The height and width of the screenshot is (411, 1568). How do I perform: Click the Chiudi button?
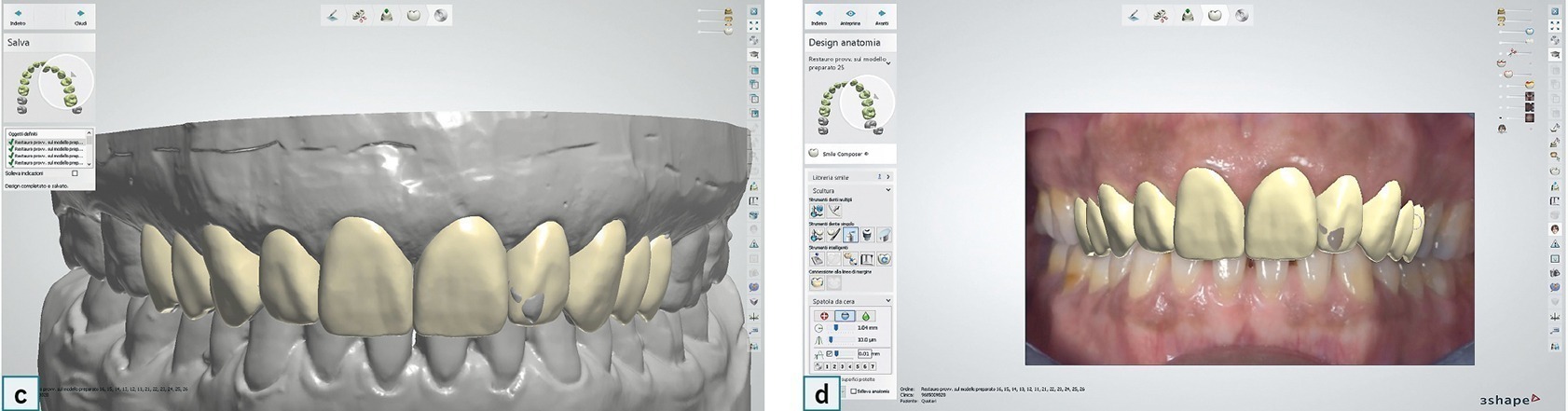[80, 18]
